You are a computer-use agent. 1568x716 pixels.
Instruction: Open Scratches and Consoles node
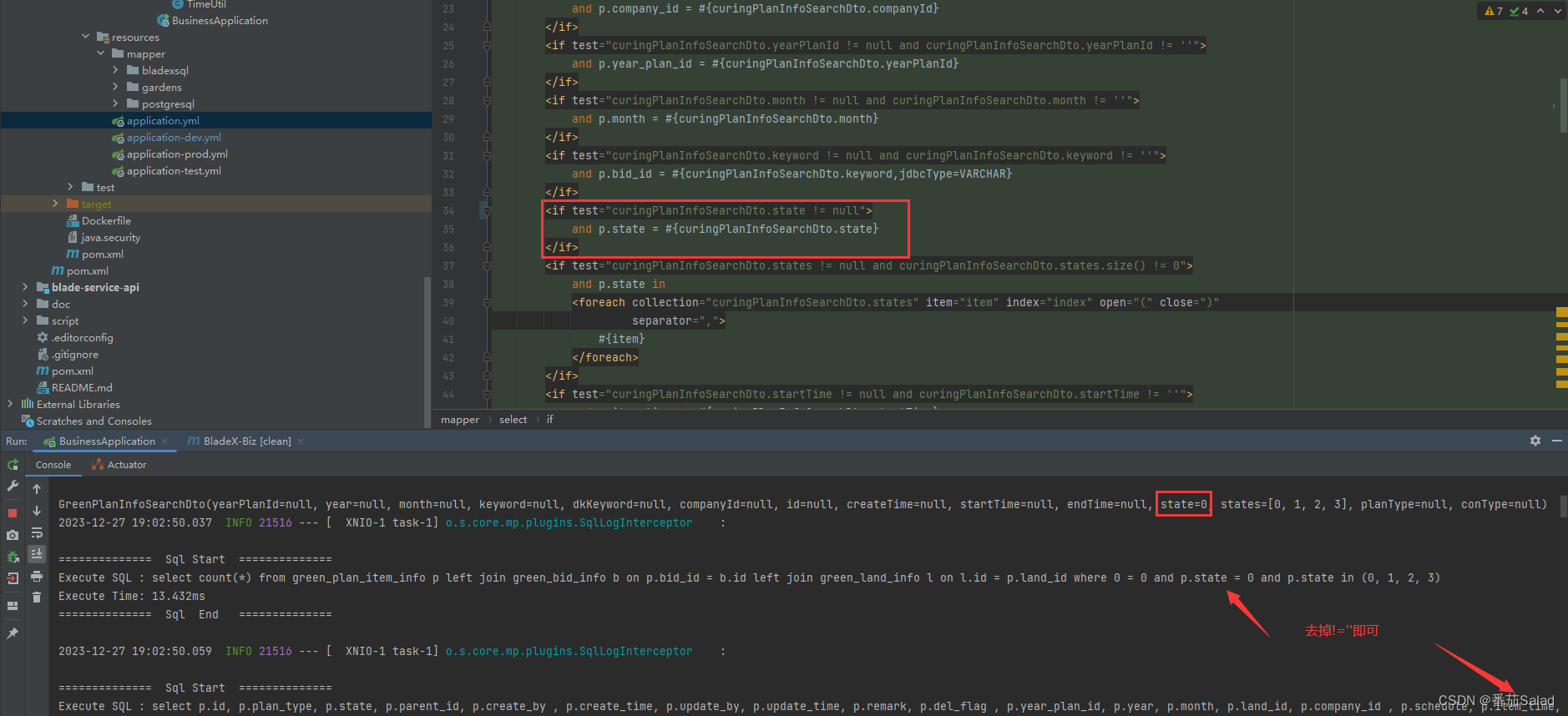tap(94, 421)
